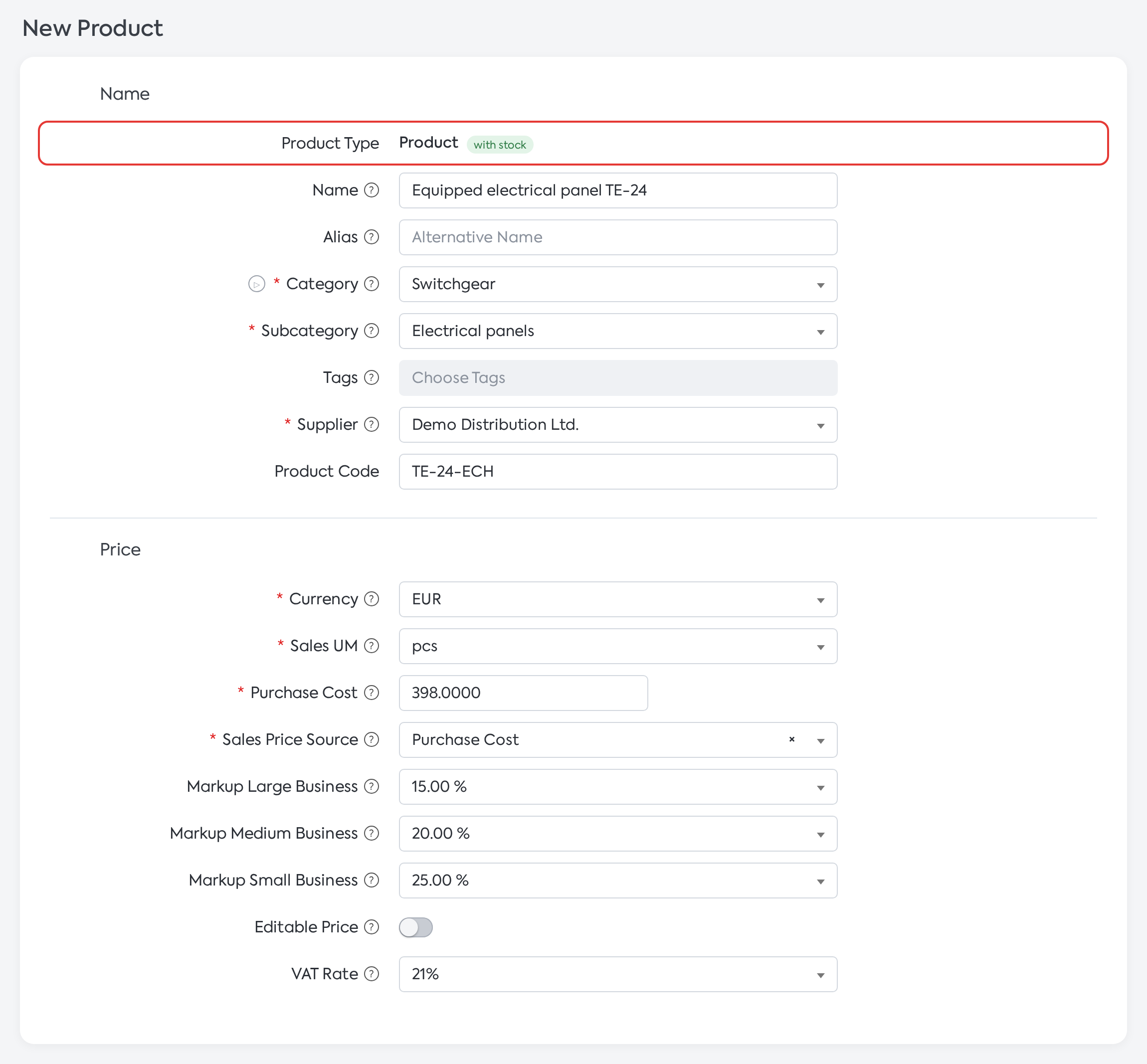Open the Sales Price Source dropdown
The width and height of the screenshot is (1147, 1064).
click(618, 740)
